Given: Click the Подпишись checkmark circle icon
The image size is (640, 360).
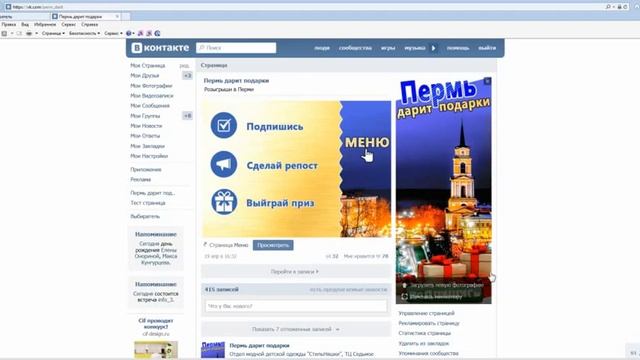Looking at the screenshot, I should [x=224, y=125].
